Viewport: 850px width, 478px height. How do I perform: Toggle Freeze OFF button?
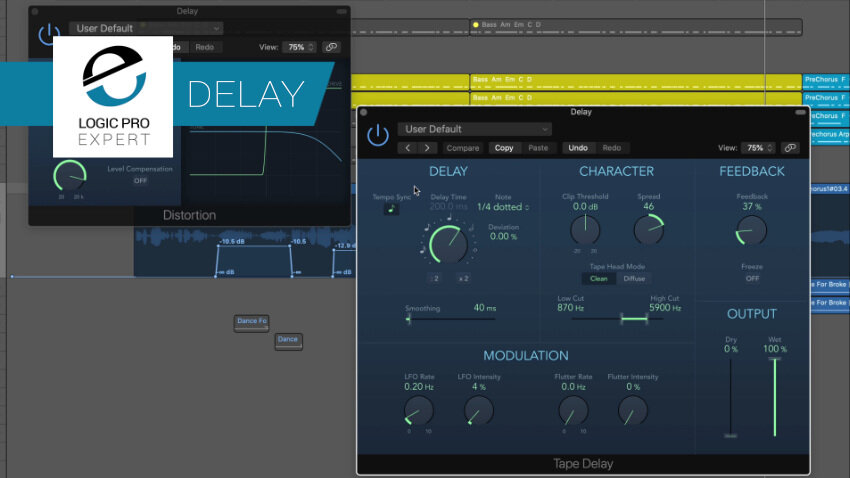tap(752, 279)
